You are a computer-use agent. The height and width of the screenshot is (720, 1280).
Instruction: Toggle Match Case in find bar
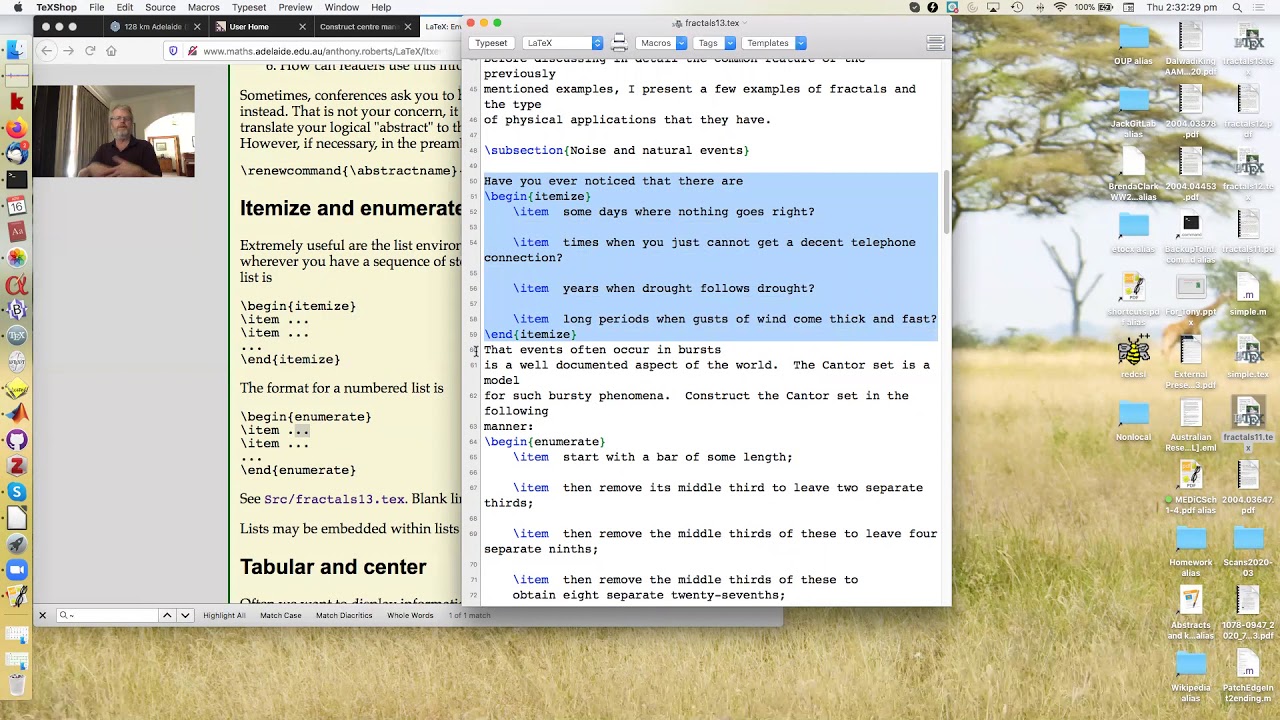click(x=280, y=615)
